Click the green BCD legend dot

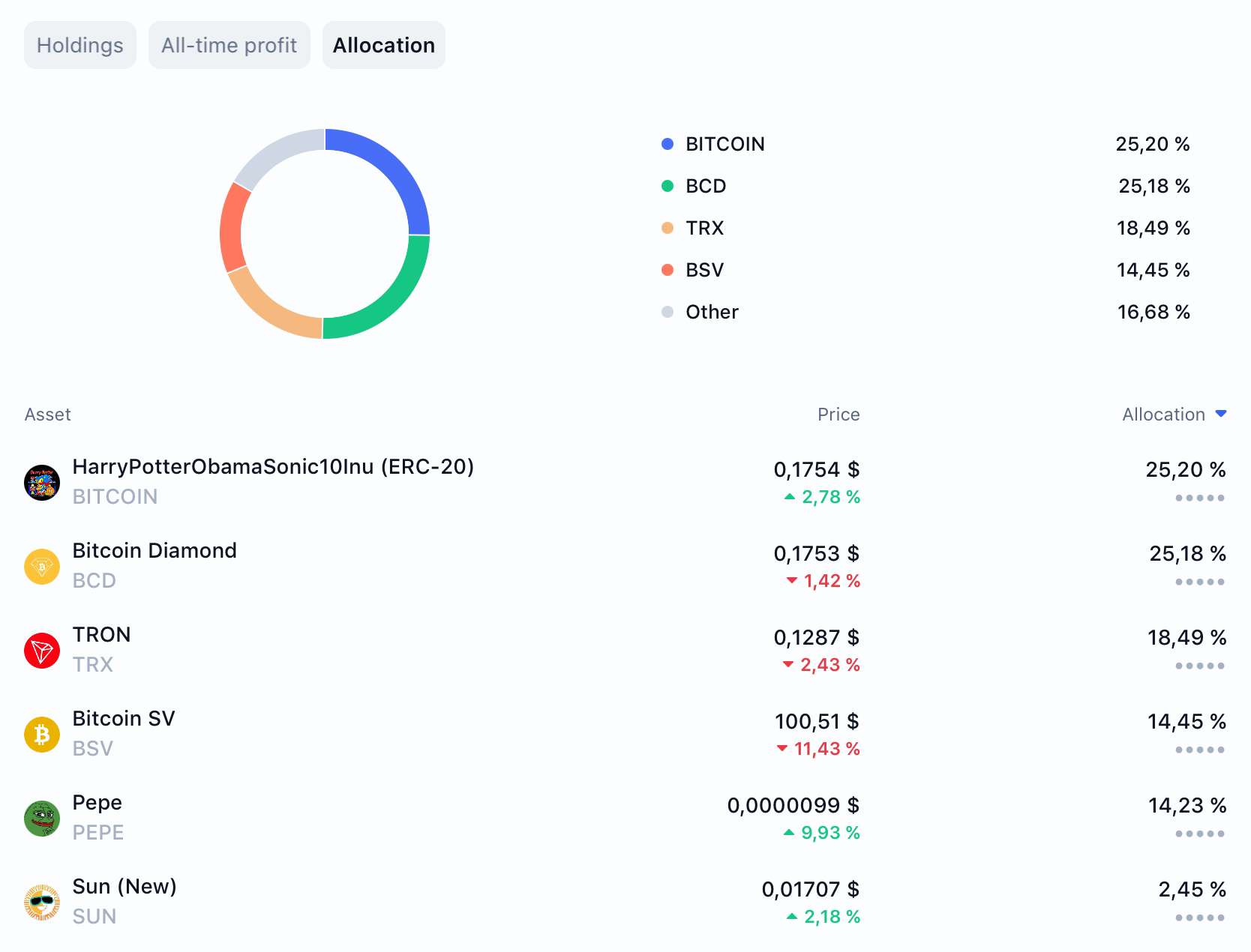pyautogui.click(x=667, y=186)
